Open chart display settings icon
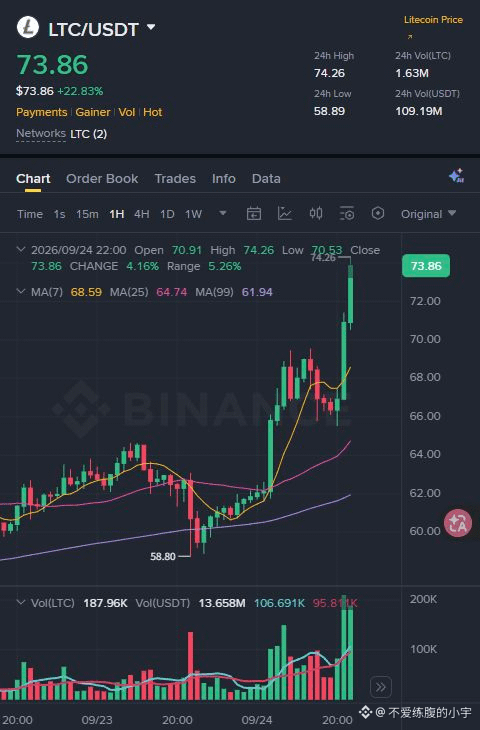 (x=347, y=214)
